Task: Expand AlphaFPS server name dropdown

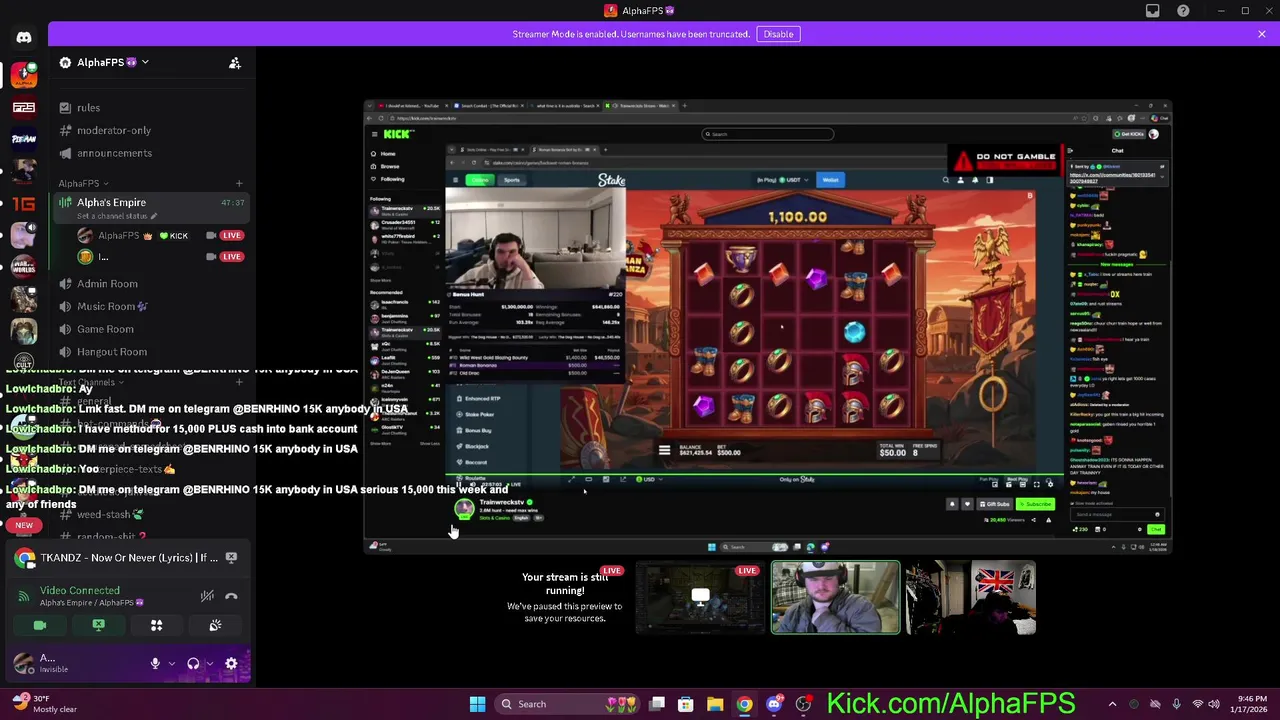Action: click(x=145, y=62)
